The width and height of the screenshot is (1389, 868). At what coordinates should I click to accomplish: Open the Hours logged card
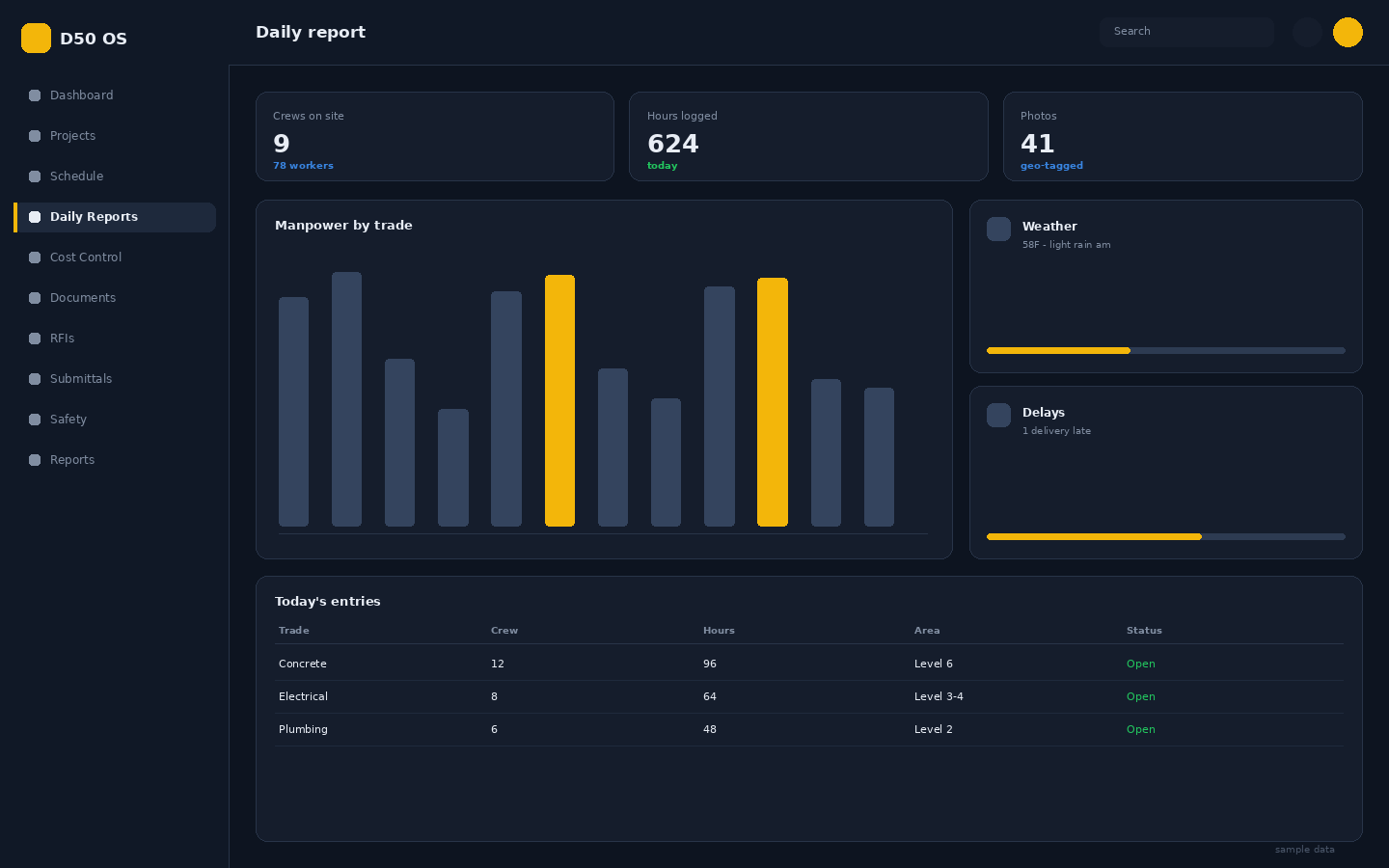point(808,136)
